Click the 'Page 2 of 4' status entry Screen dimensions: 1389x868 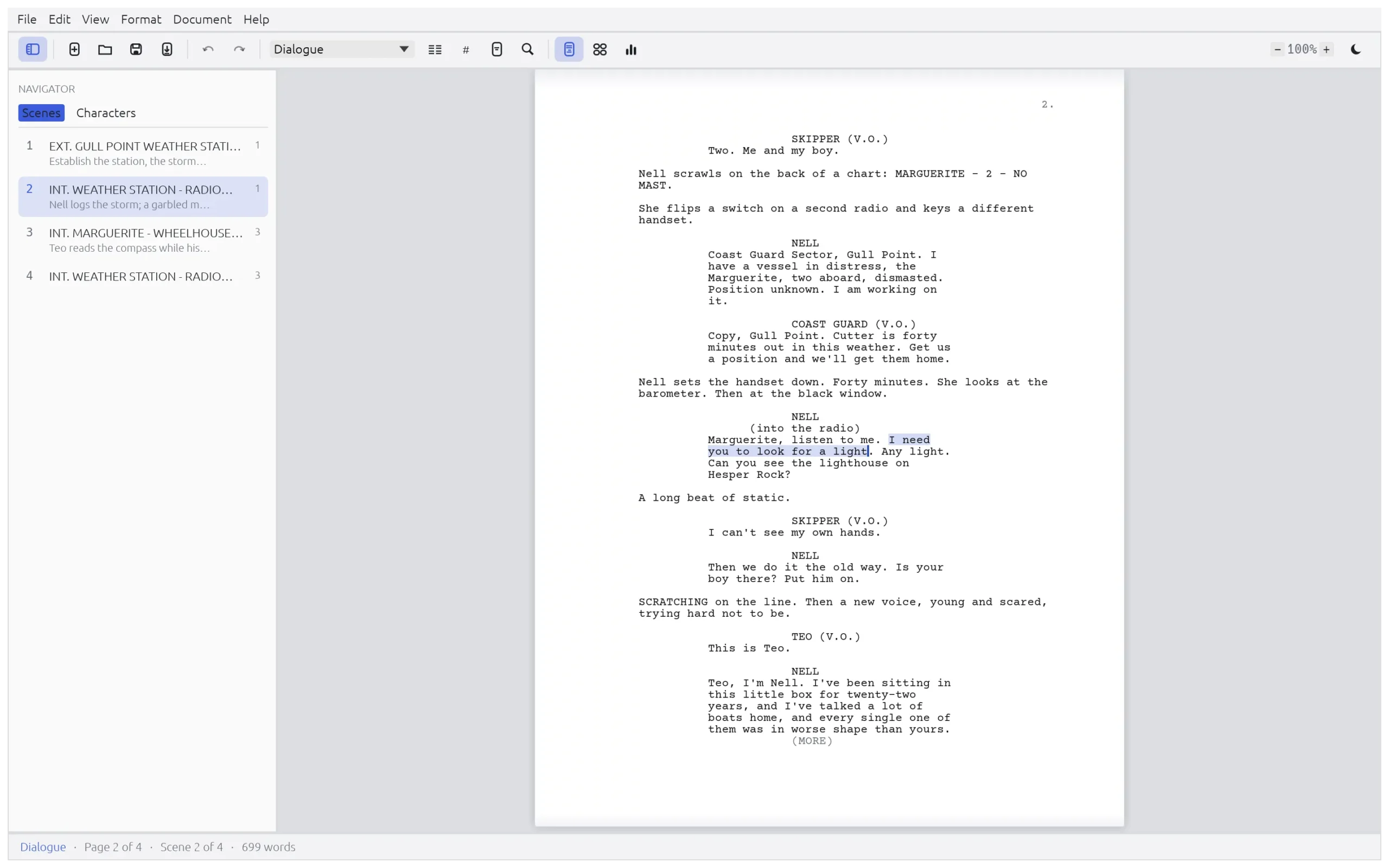(x=113, y=847)
